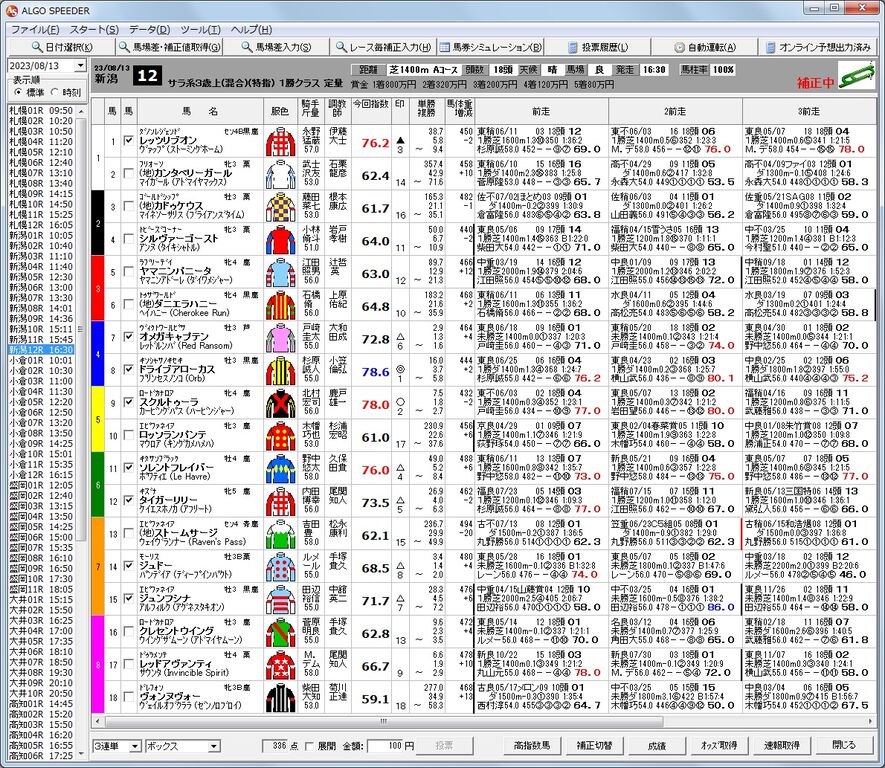Uncheck the checkbox for horse 14 ジュドー
The width and height of the screenshot is (885, 768).
(129, 565)
